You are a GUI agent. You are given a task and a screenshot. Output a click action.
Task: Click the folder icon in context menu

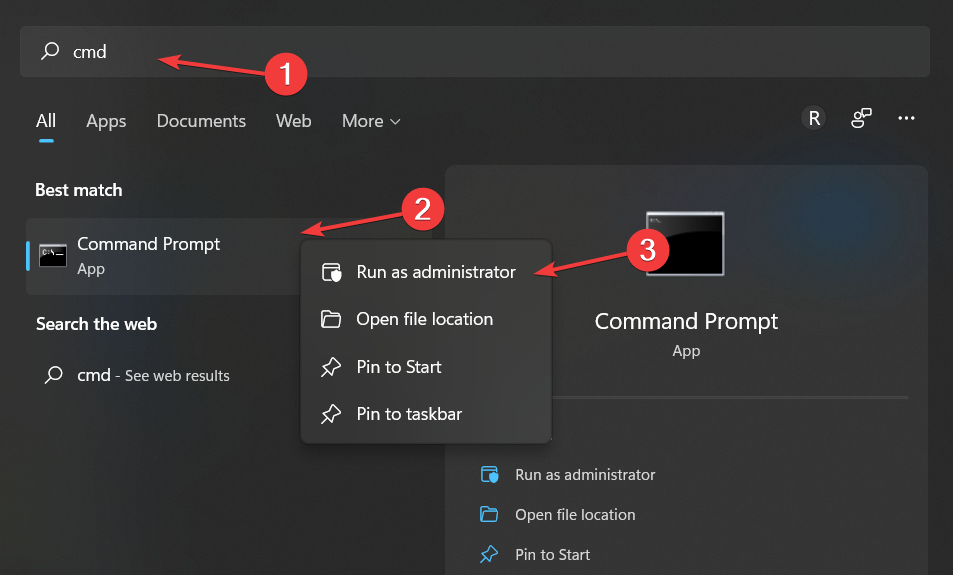pos(331,319)
